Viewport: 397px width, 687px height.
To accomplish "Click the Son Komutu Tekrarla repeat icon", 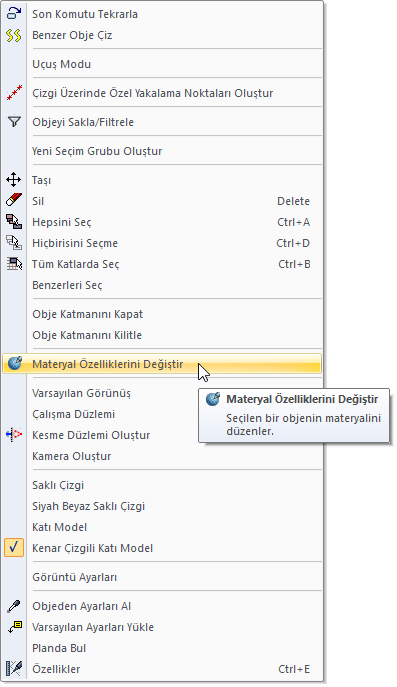I will [x=14, y=14].
